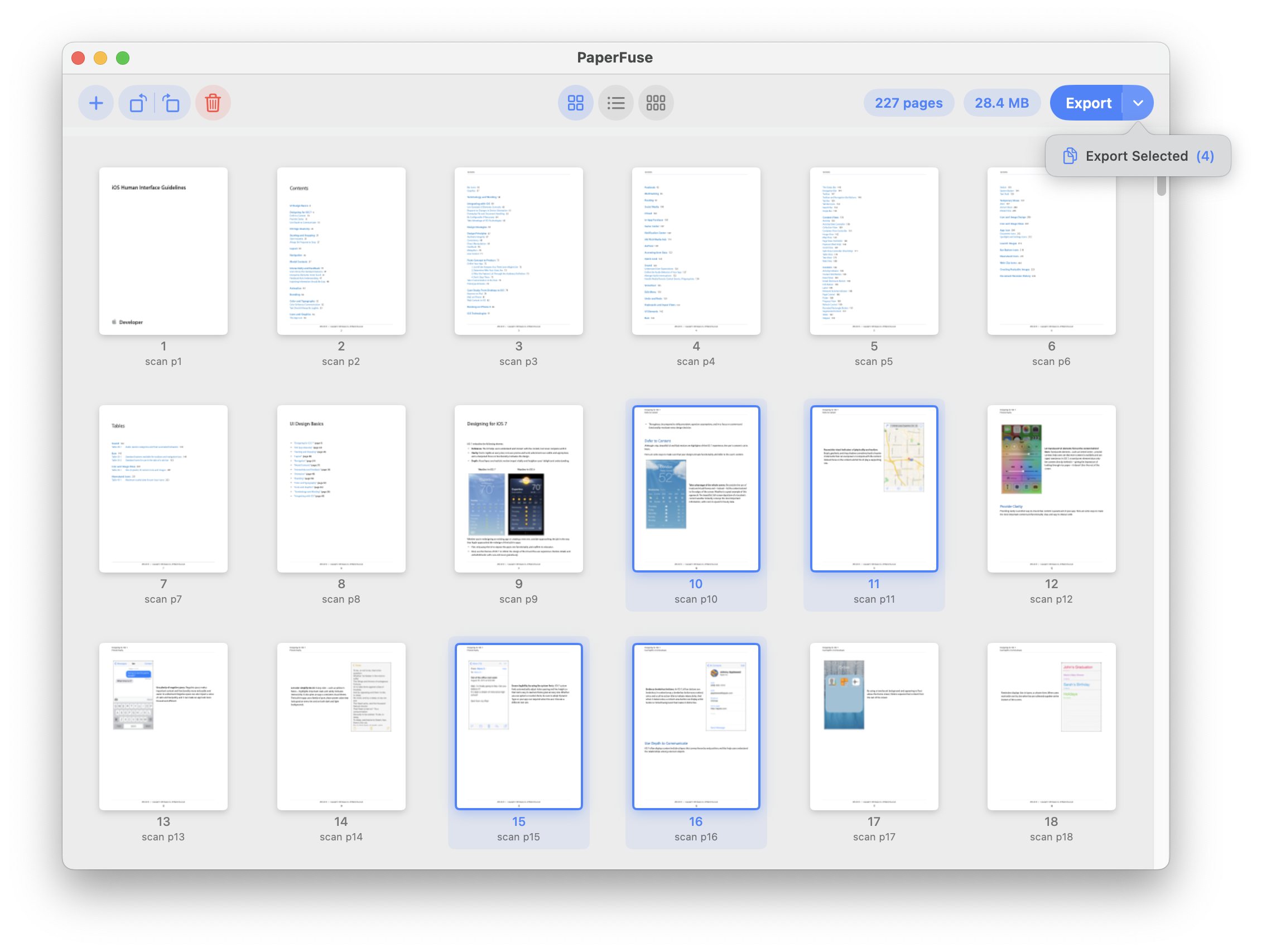This screenshot has height=952, width=1271.
Task: Deselect the highlighted scan p15 page
Action: tap(518, 725)
